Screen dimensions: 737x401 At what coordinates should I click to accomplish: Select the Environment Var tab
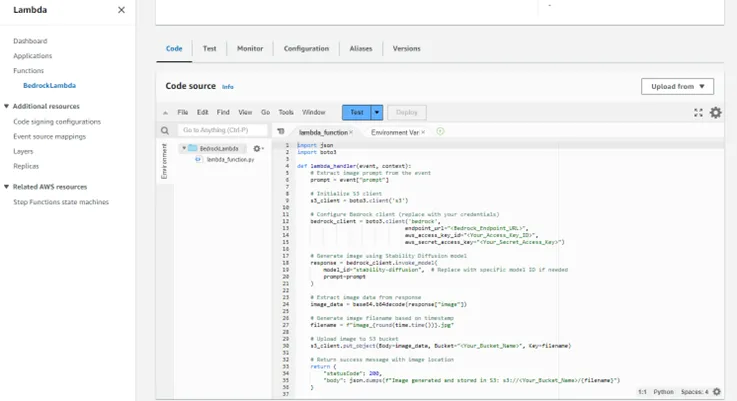pyautogui.click(x=395, y=133)
